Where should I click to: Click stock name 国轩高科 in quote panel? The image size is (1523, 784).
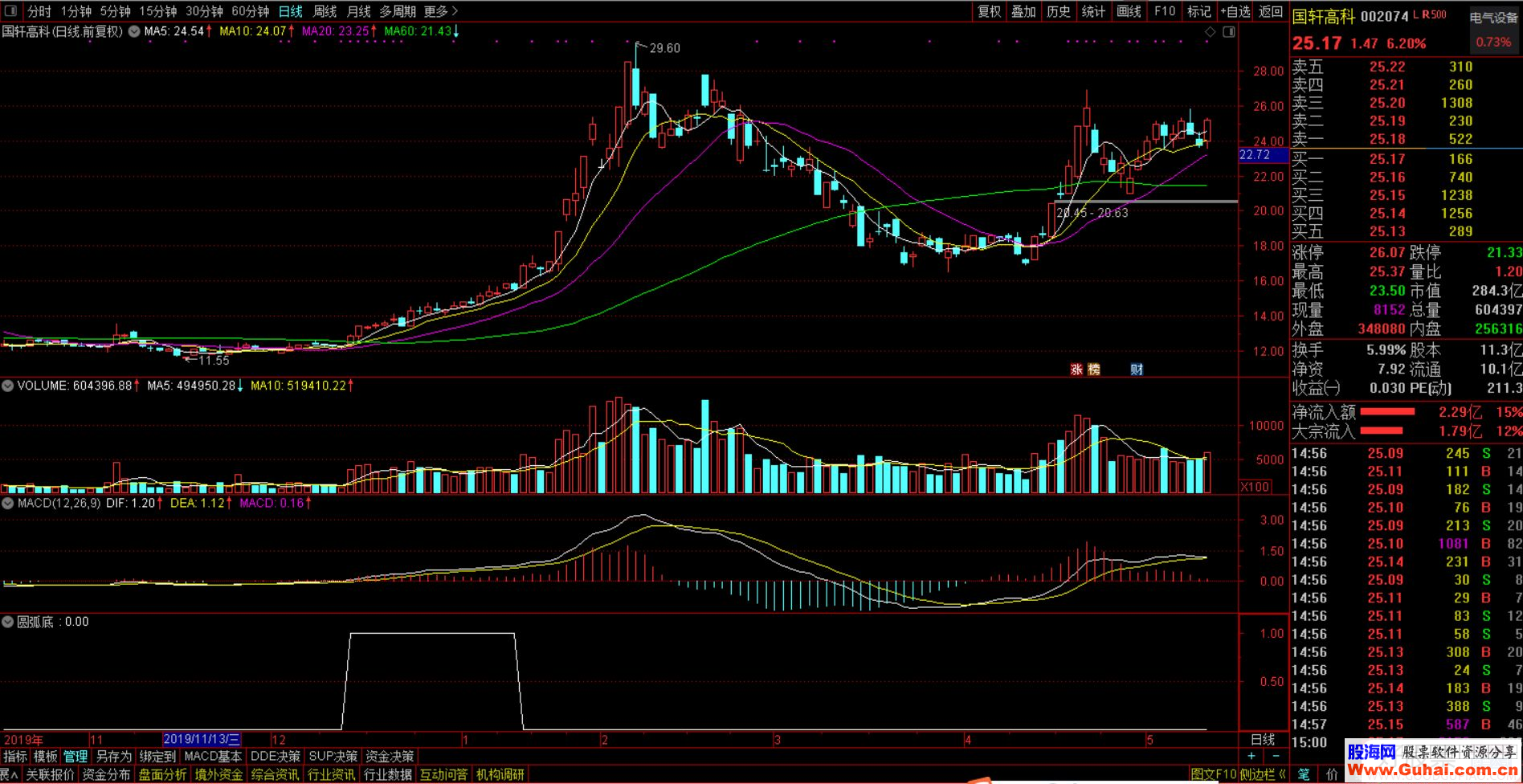pyautogui.click(x=1323, y=16)
